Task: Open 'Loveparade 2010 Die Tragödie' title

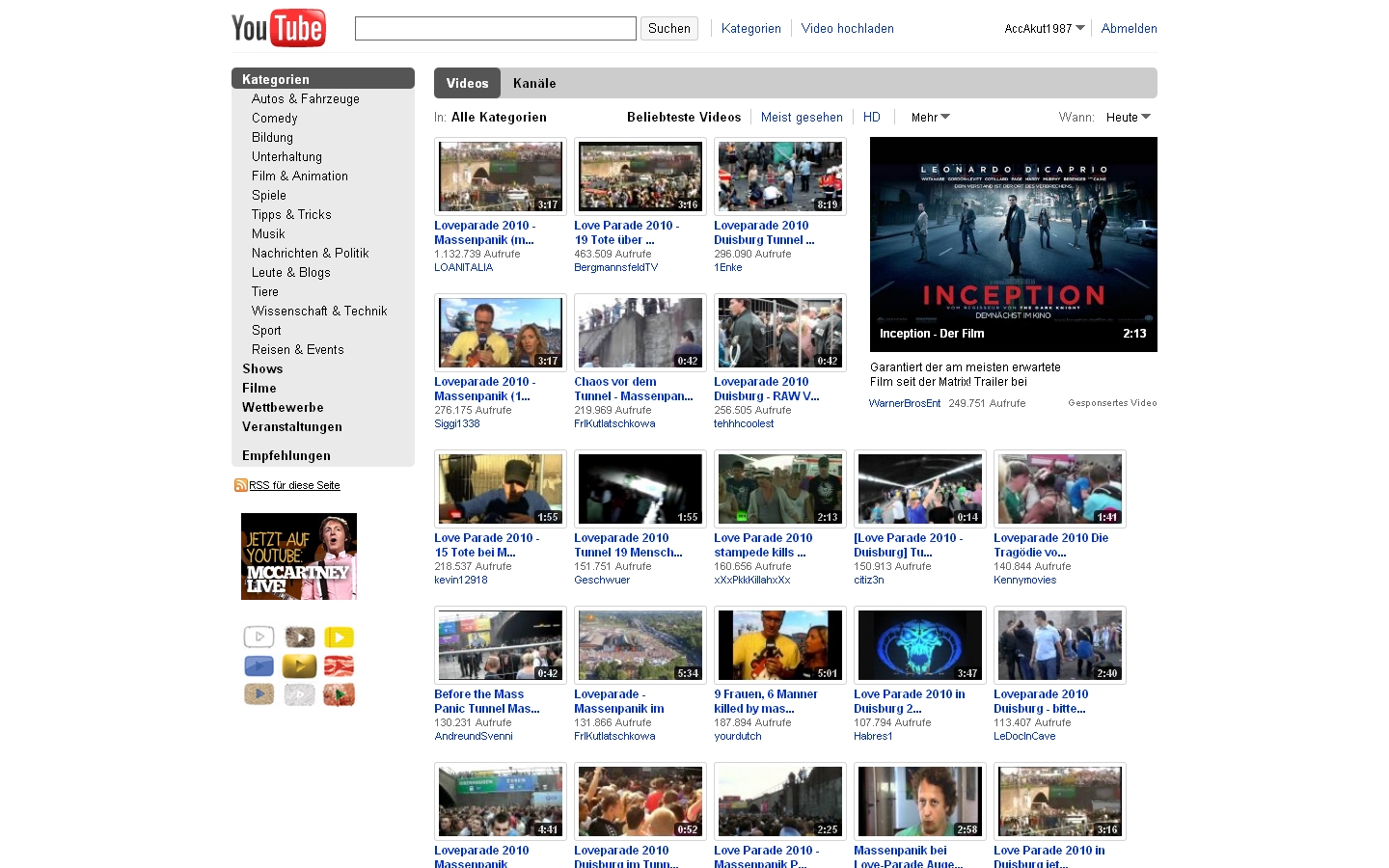Action: [x=1051, y=545]
